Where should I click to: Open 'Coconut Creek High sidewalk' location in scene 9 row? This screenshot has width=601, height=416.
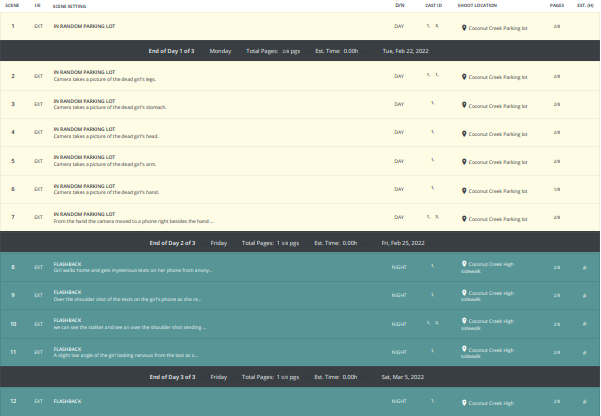(x=487, y=296)
